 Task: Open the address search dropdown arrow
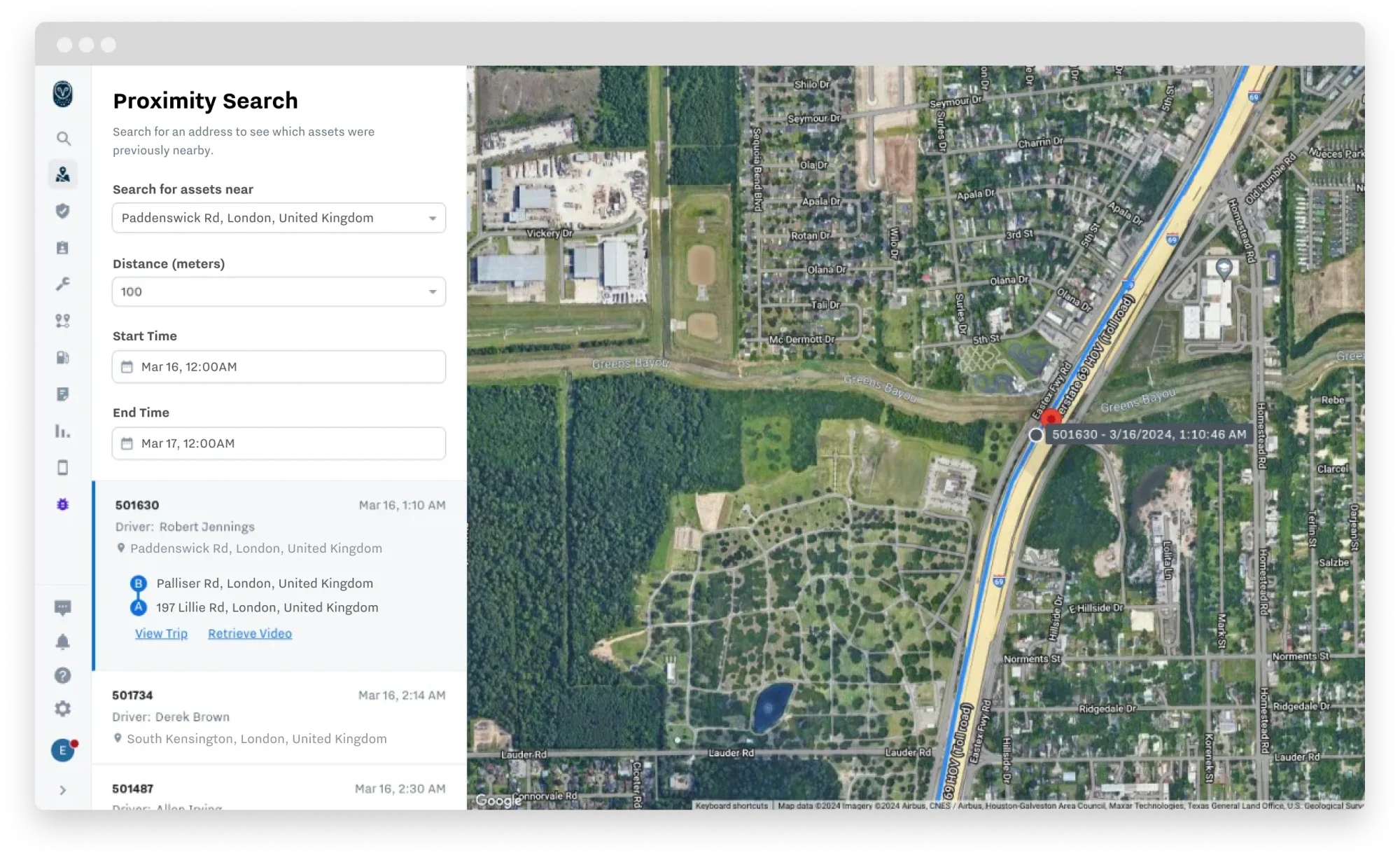pos(432,219)
